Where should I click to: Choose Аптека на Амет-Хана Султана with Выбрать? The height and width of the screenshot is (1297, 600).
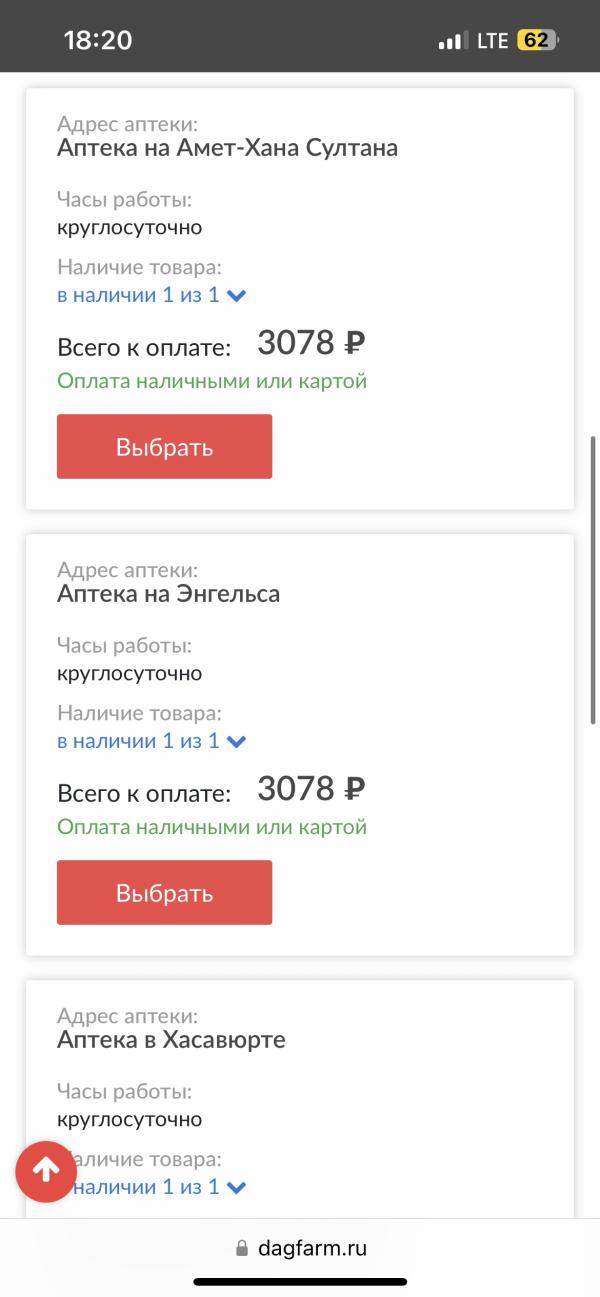(164, 446)
